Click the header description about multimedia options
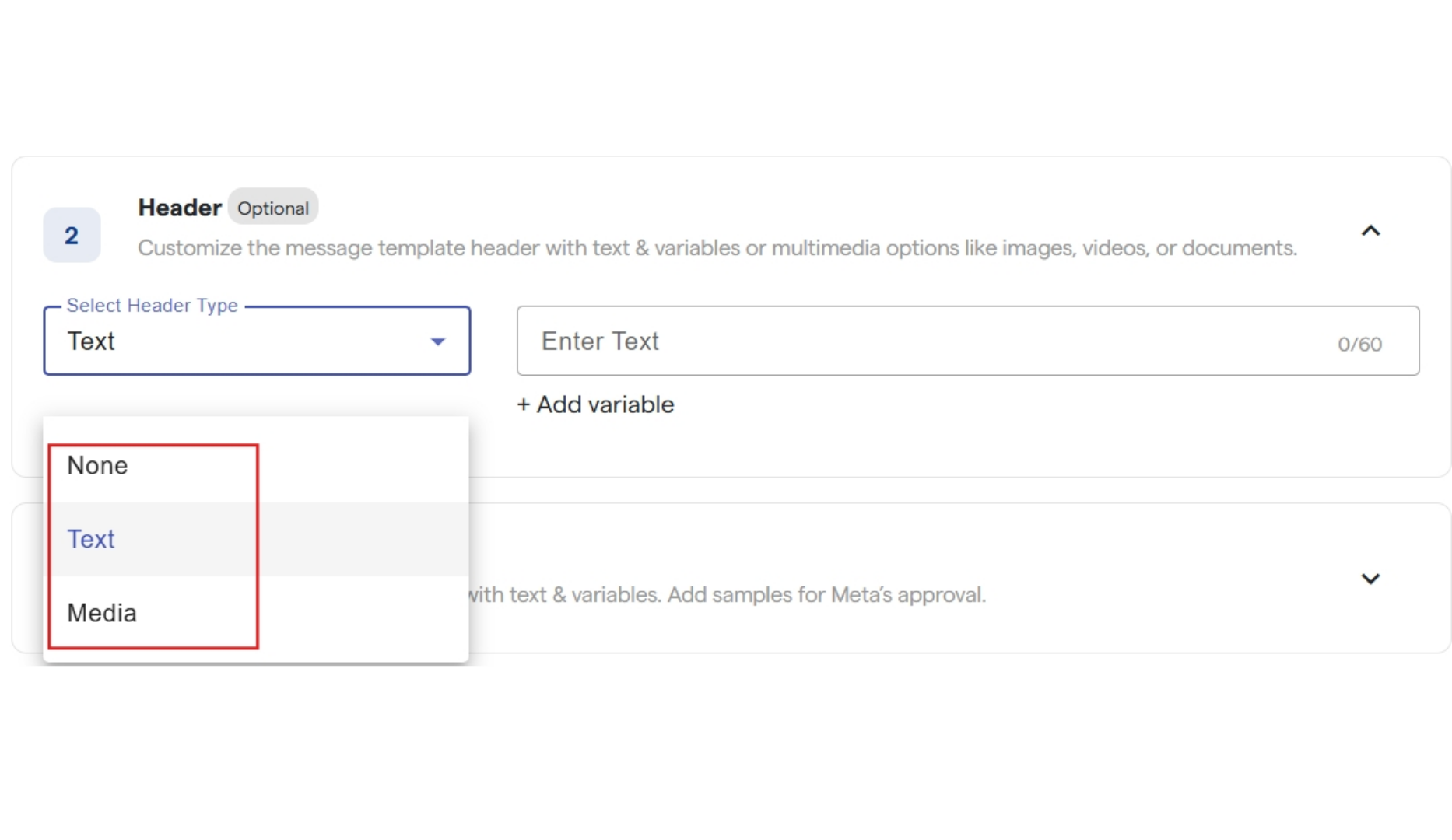This screenshot has width=1452, height=840. [x=717, y=248]
